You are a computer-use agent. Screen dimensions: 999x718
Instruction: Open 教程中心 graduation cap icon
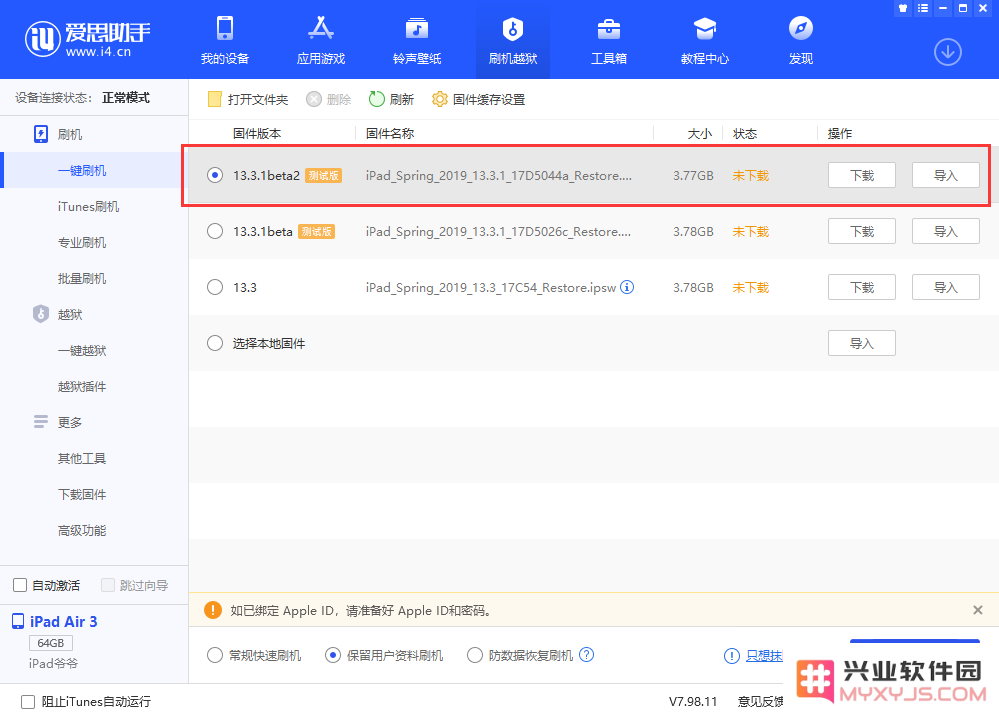point(705,29)
